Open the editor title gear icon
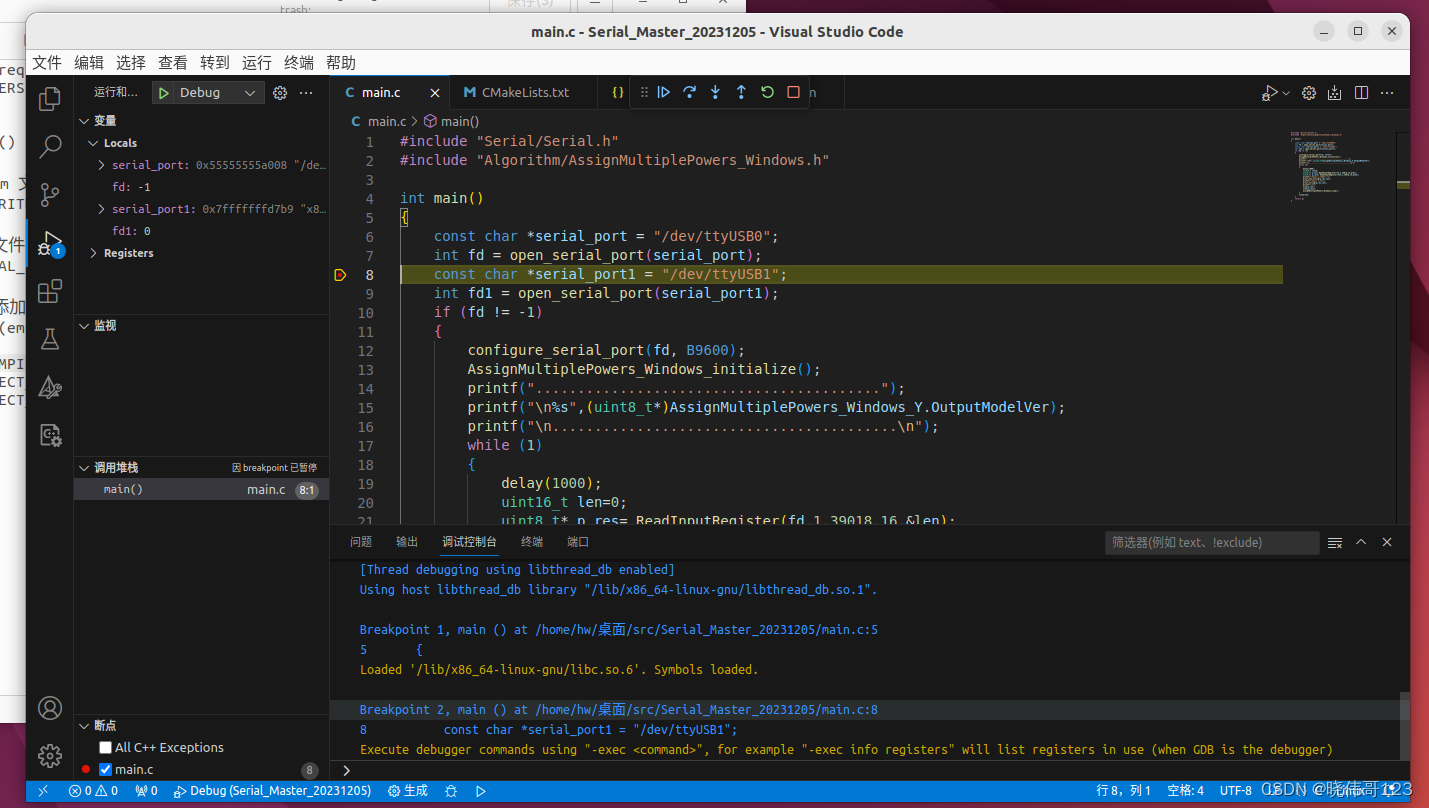 (x=1308, y=92)
